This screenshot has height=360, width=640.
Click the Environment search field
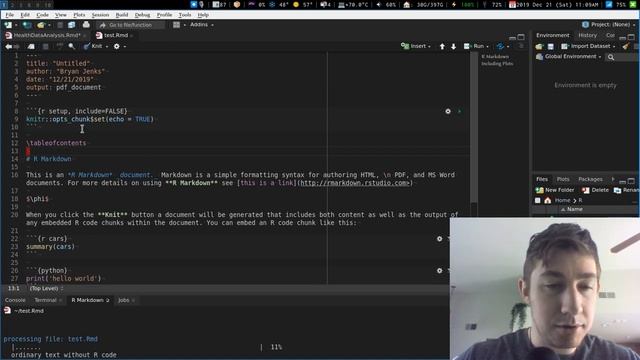click(623, 57)
